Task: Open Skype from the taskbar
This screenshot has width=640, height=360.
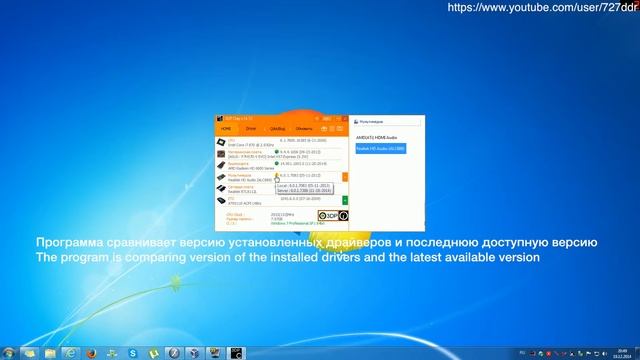Action: pyautogui.click(x=133, y=353)
